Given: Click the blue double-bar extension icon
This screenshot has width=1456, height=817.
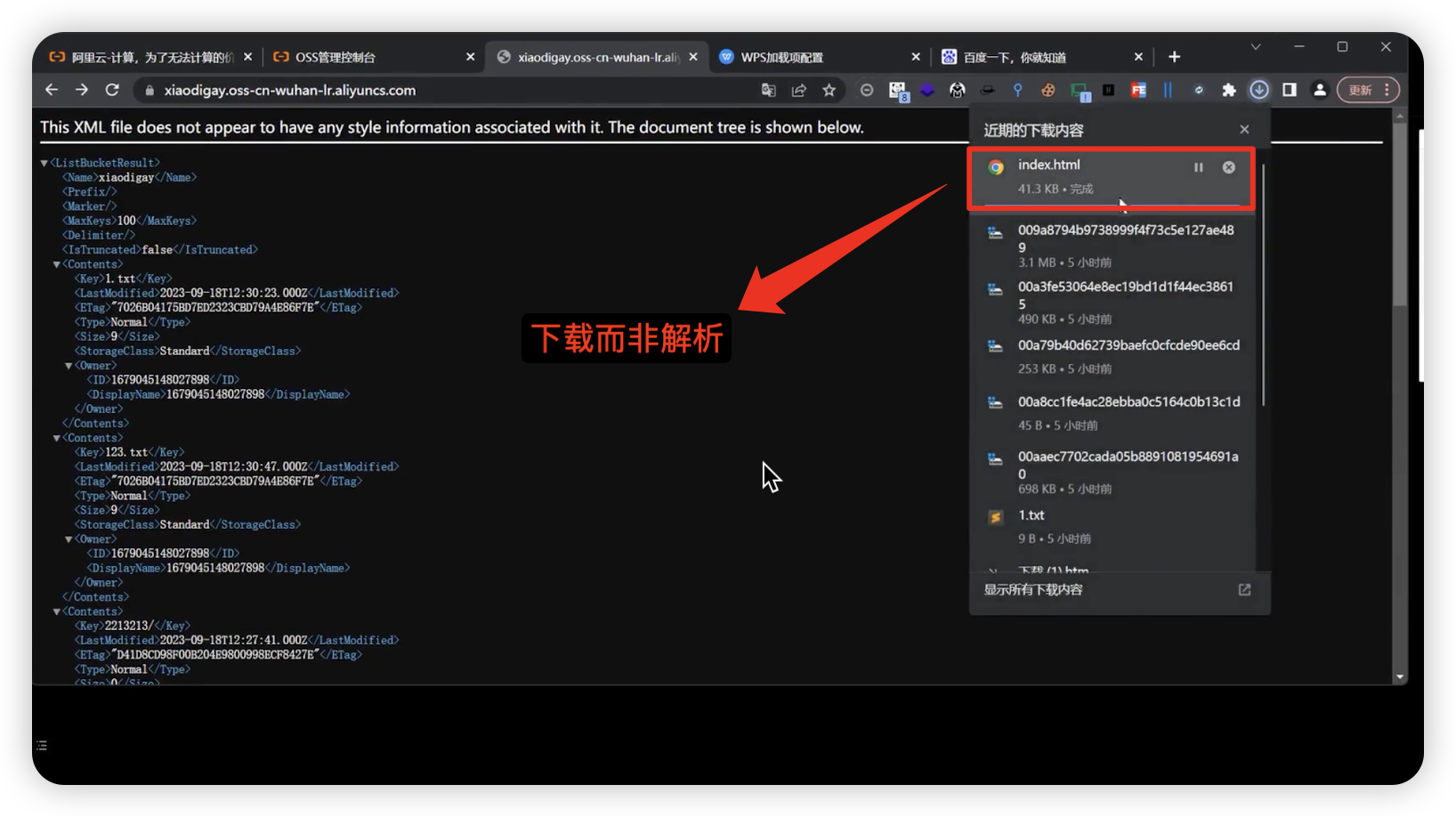Looking at the screenshot, I should 1168,90.
